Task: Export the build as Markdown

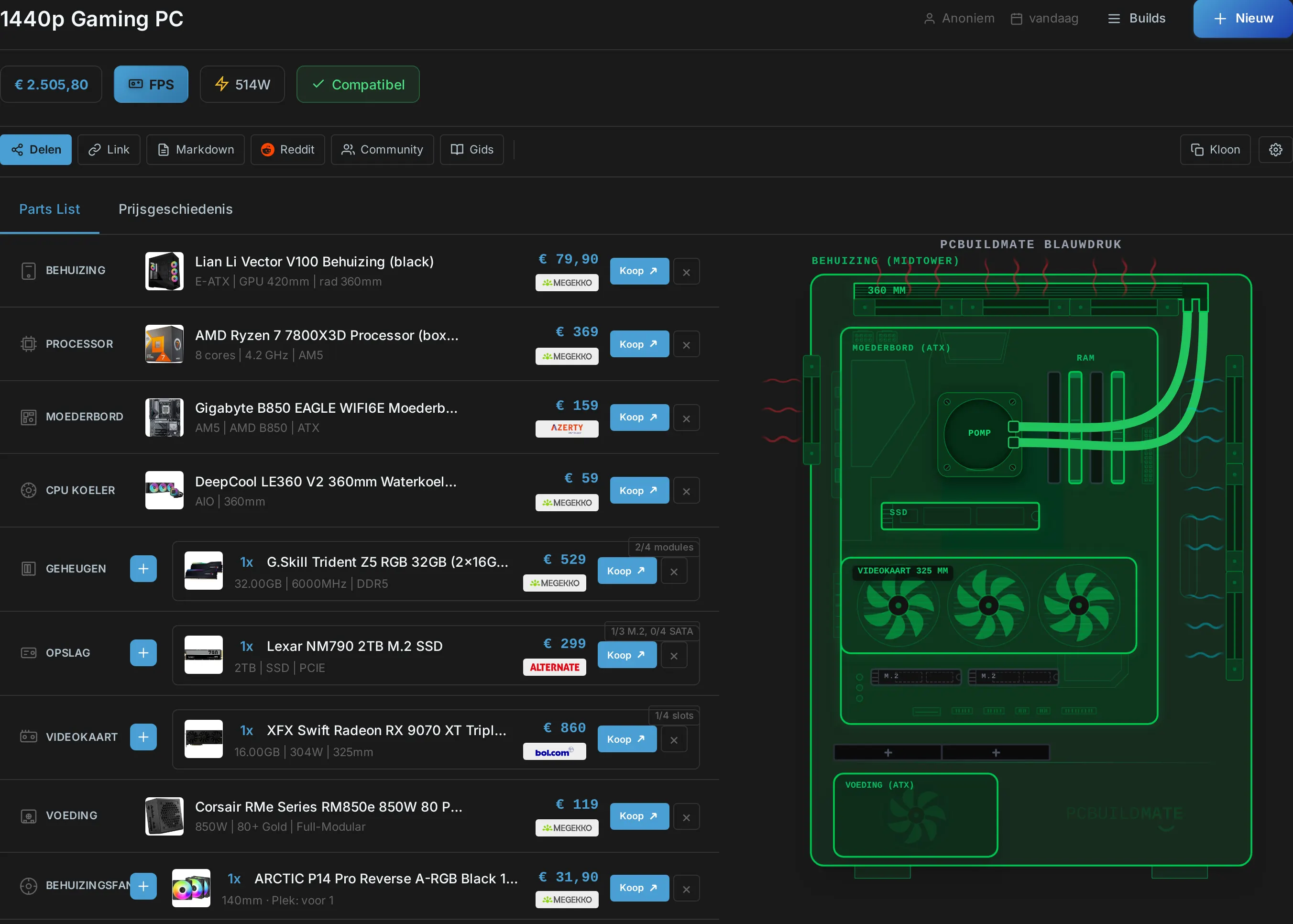Action: click(x=195, y=150)
